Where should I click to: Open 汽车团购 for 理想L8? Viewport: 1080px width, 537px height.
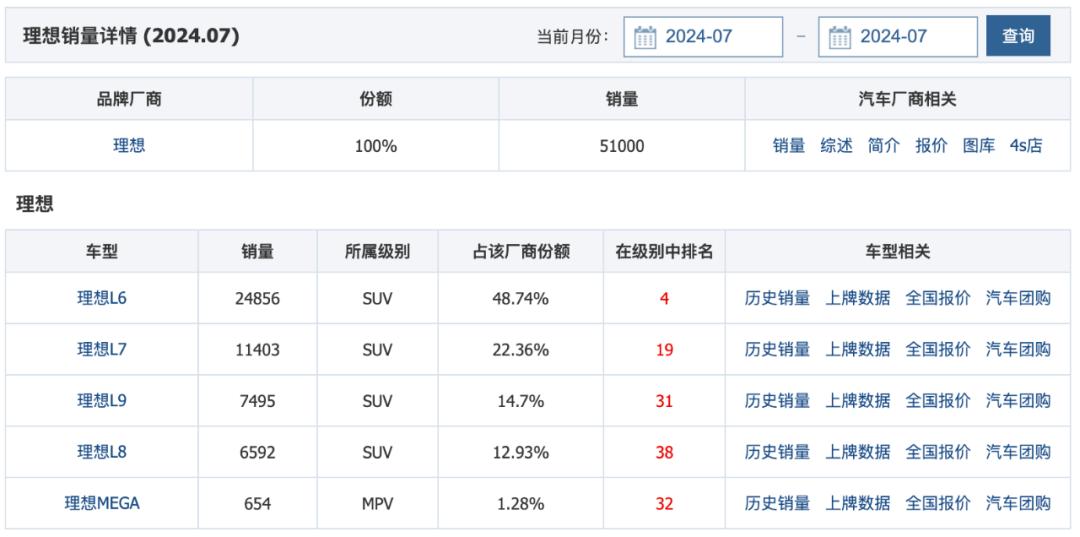coord(1018,452)
